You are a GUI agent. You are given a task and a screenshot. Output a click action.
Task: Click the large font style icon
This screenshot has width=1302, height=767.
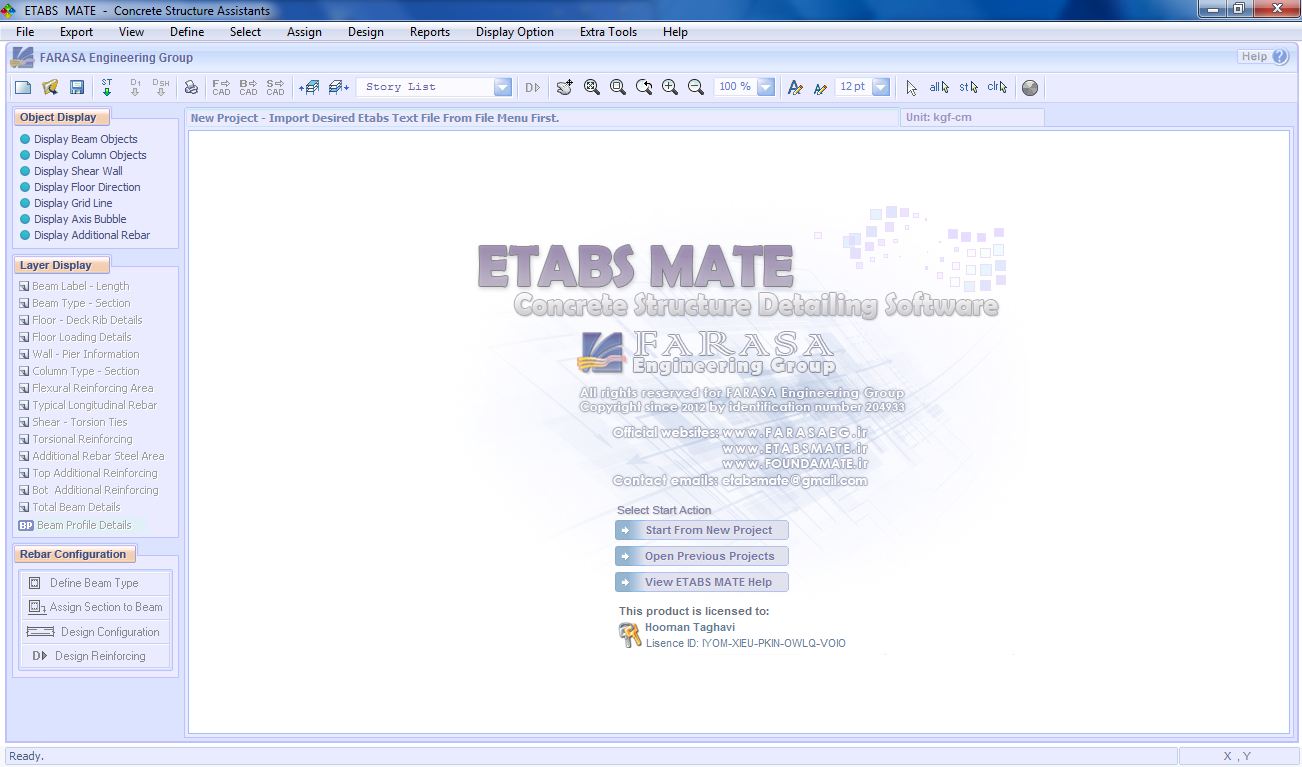click(x=795, y=88)
